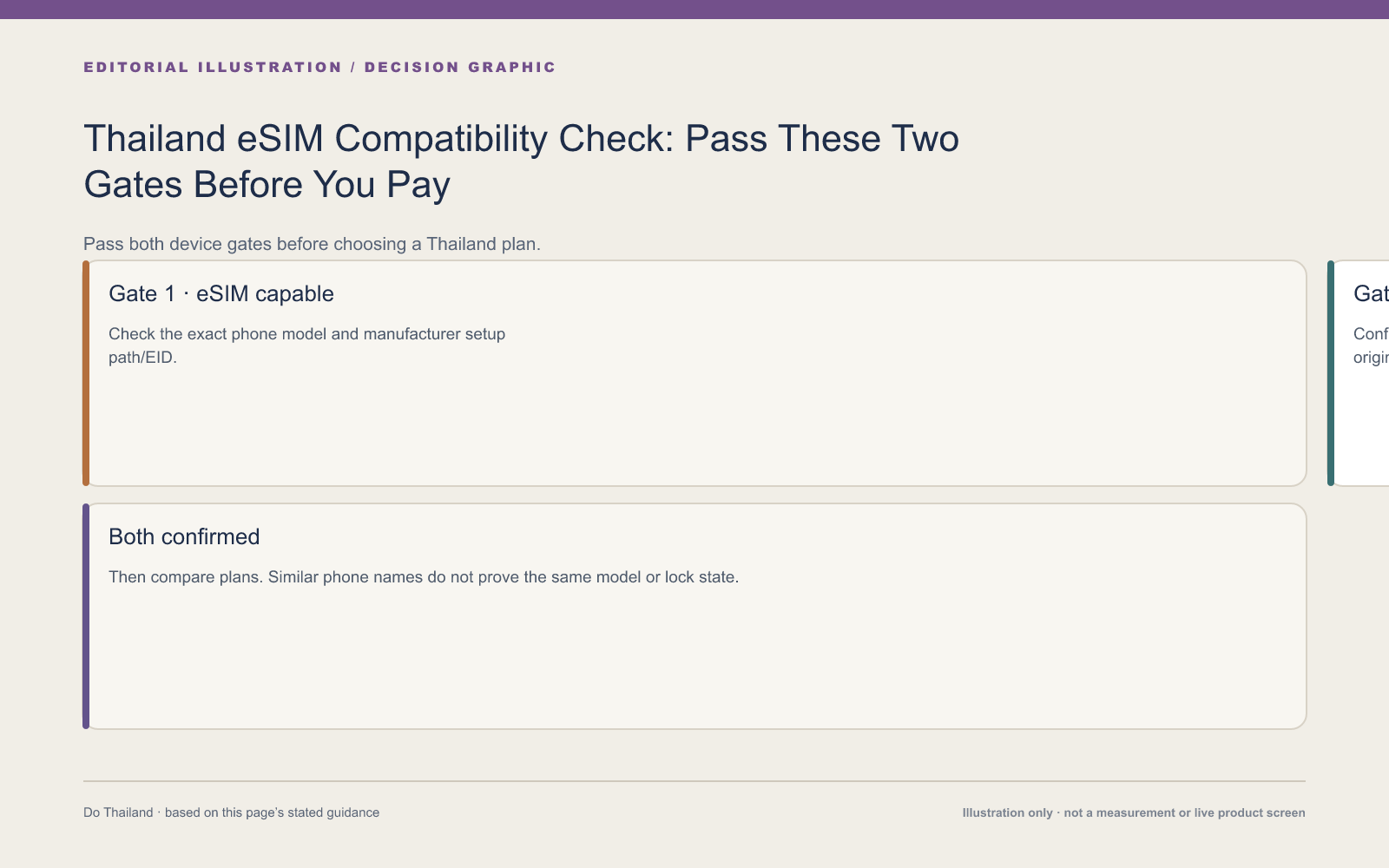Click the purple top banner bar

pos(694,10)
